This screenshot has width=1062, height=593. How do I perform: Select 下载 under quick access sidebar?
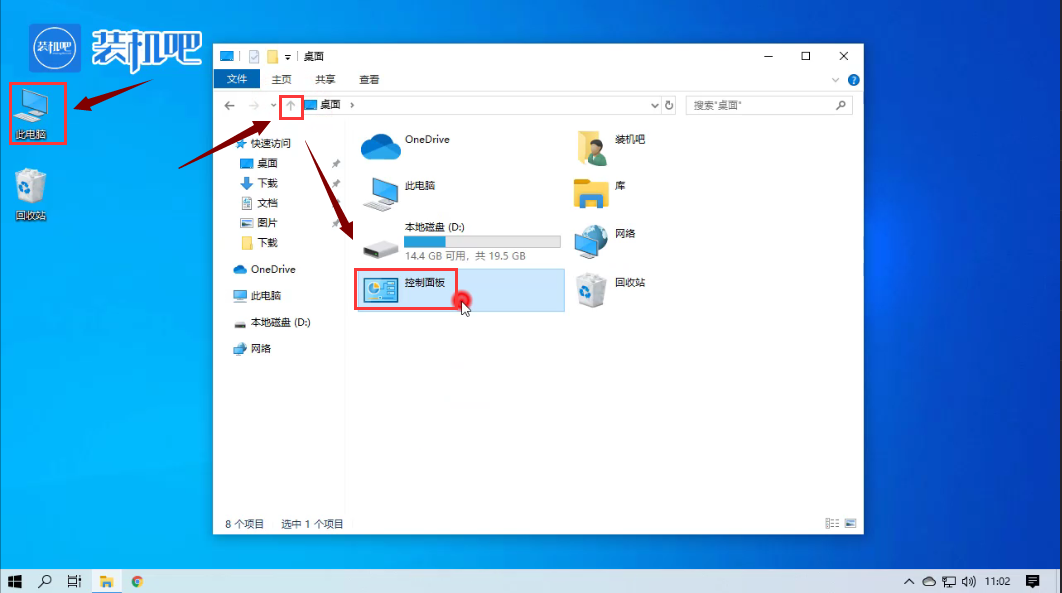(x=267, y=183)
